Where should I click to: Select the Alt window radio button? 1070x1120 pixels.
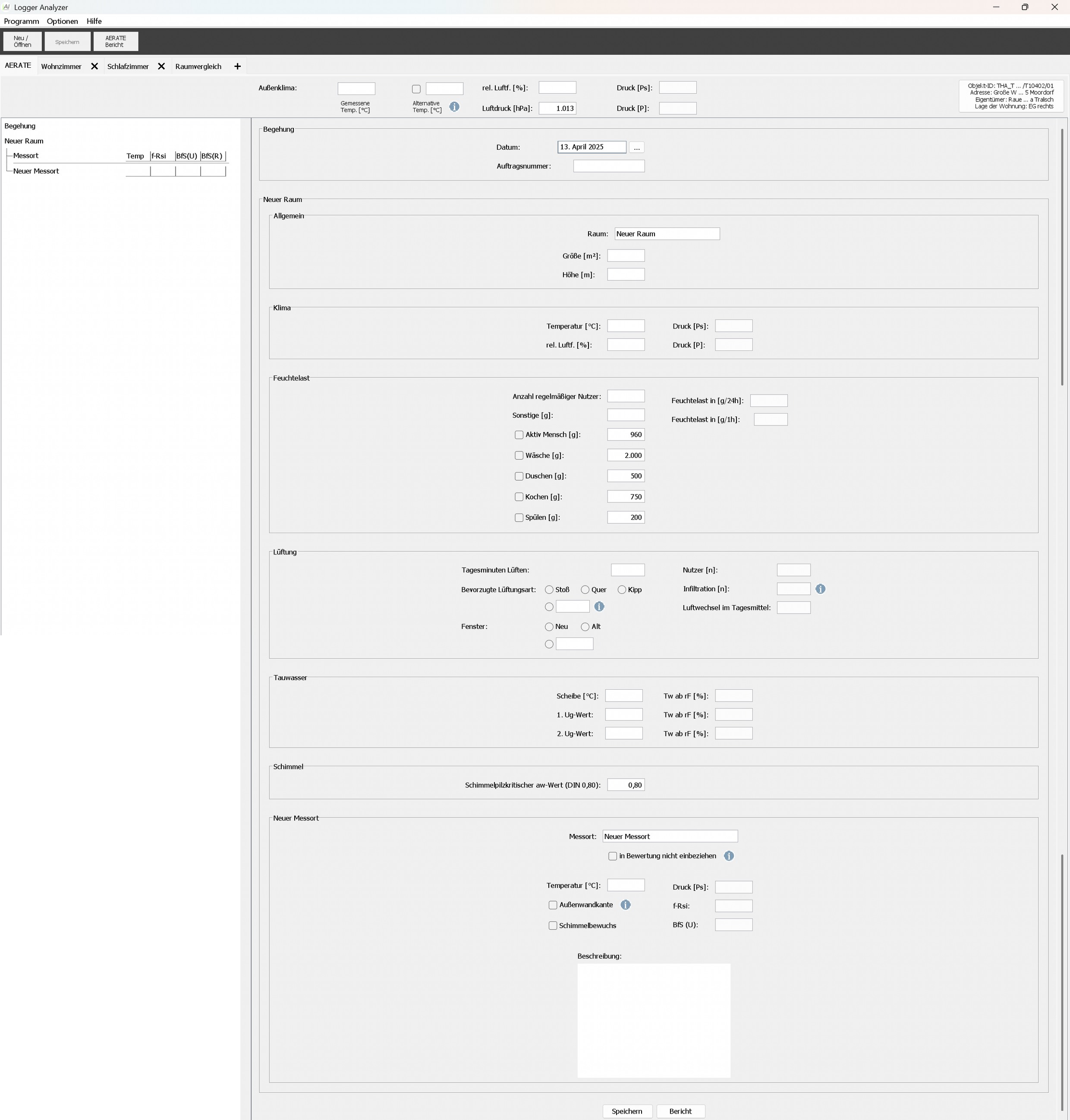585,627
